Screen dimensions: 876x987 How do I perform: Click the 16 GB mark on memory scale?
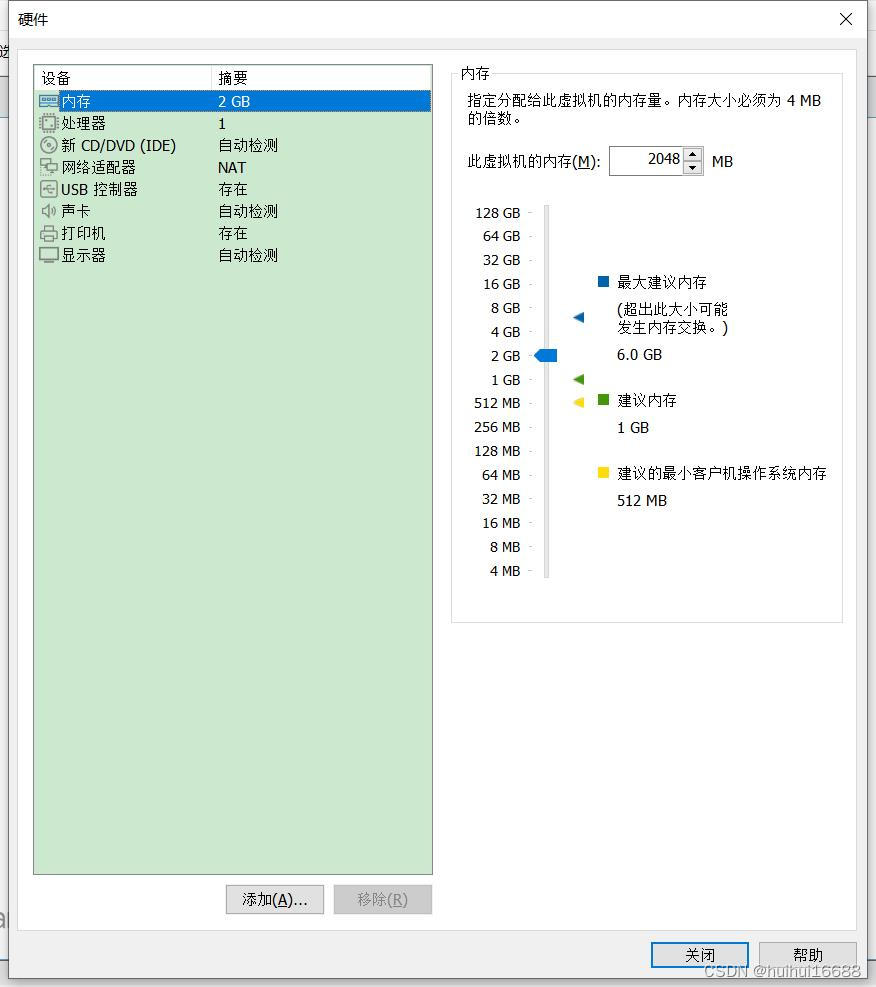pos(502,284)
